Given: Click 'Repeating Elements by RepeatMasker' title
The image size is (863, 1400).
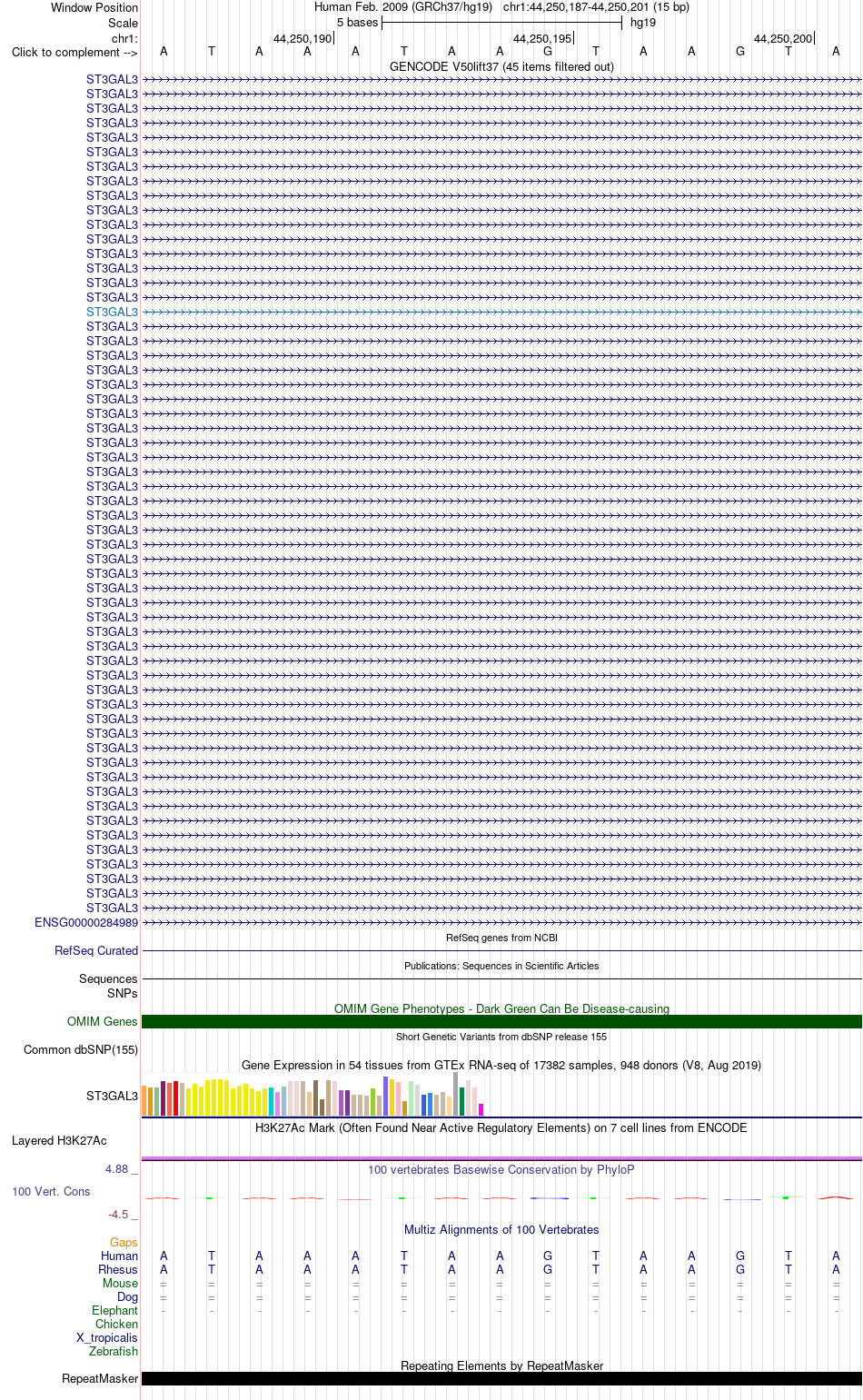Looking at the screenshot, I should point(501,1365).
